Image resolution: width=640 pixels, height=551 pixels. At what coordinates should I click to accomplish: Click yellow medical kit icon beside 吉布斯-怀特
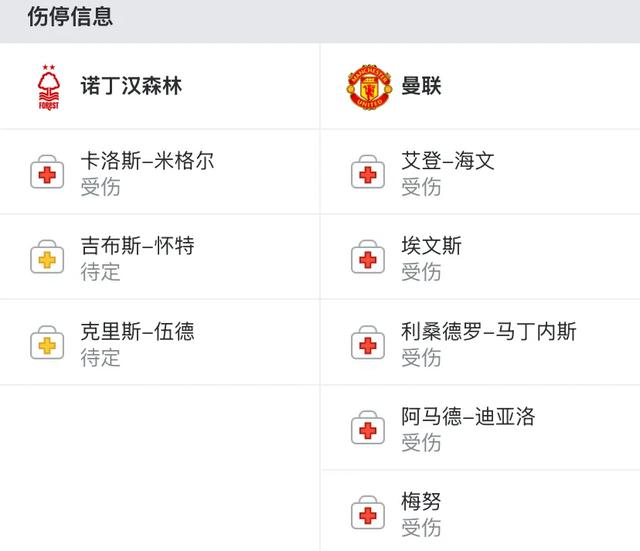pos(47,257)
